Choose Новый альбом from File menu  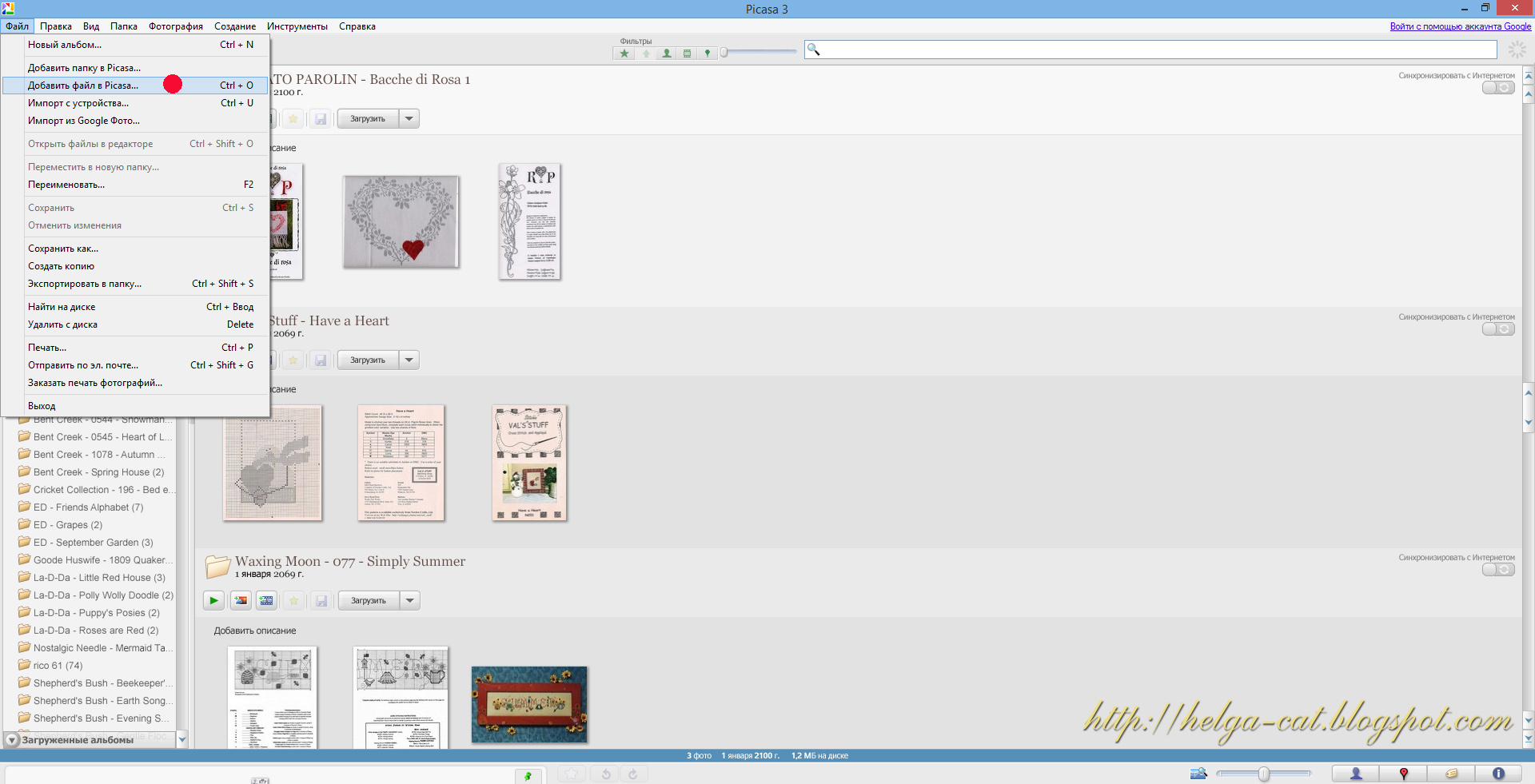click(135, 45)
